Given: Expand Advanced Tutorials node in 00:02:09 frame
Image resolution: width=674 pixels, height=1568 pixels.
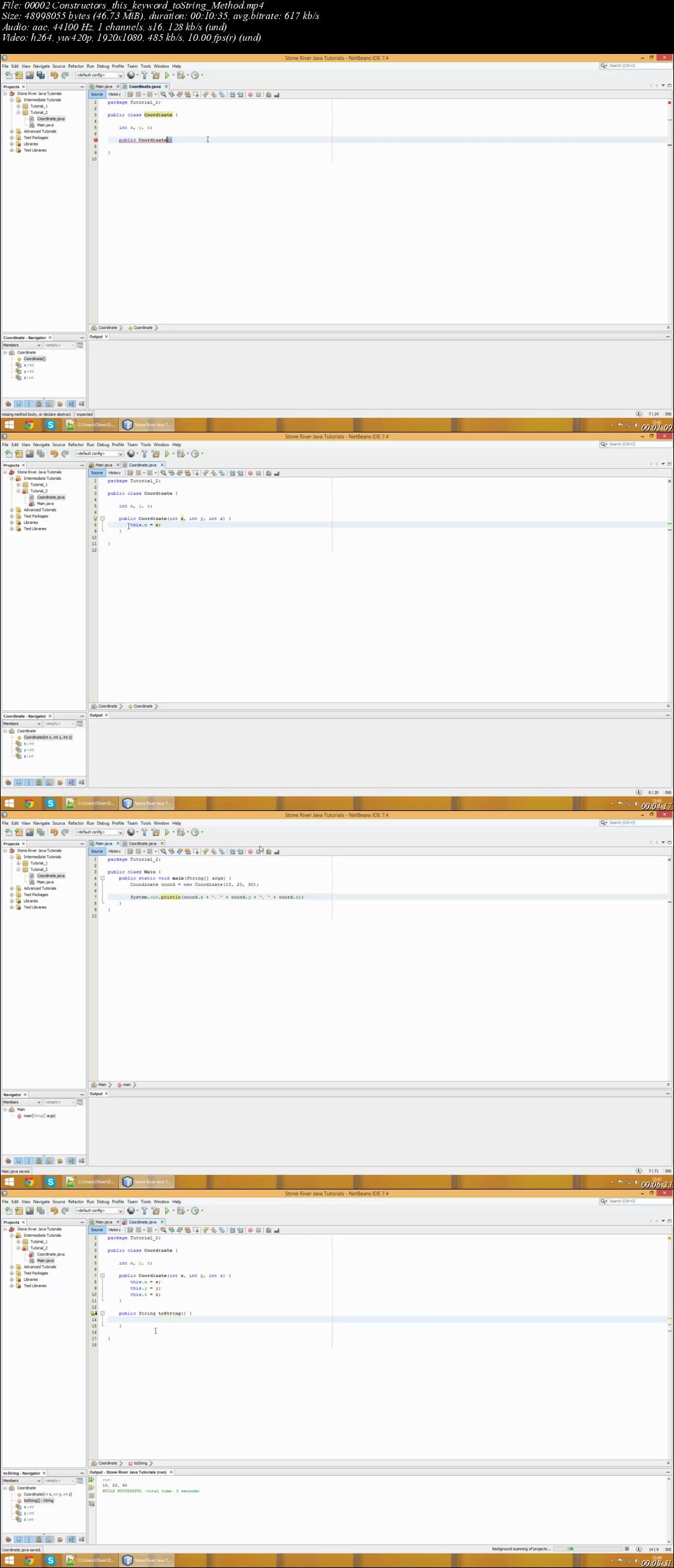Looking at the screenshot, I should (11, 132).
